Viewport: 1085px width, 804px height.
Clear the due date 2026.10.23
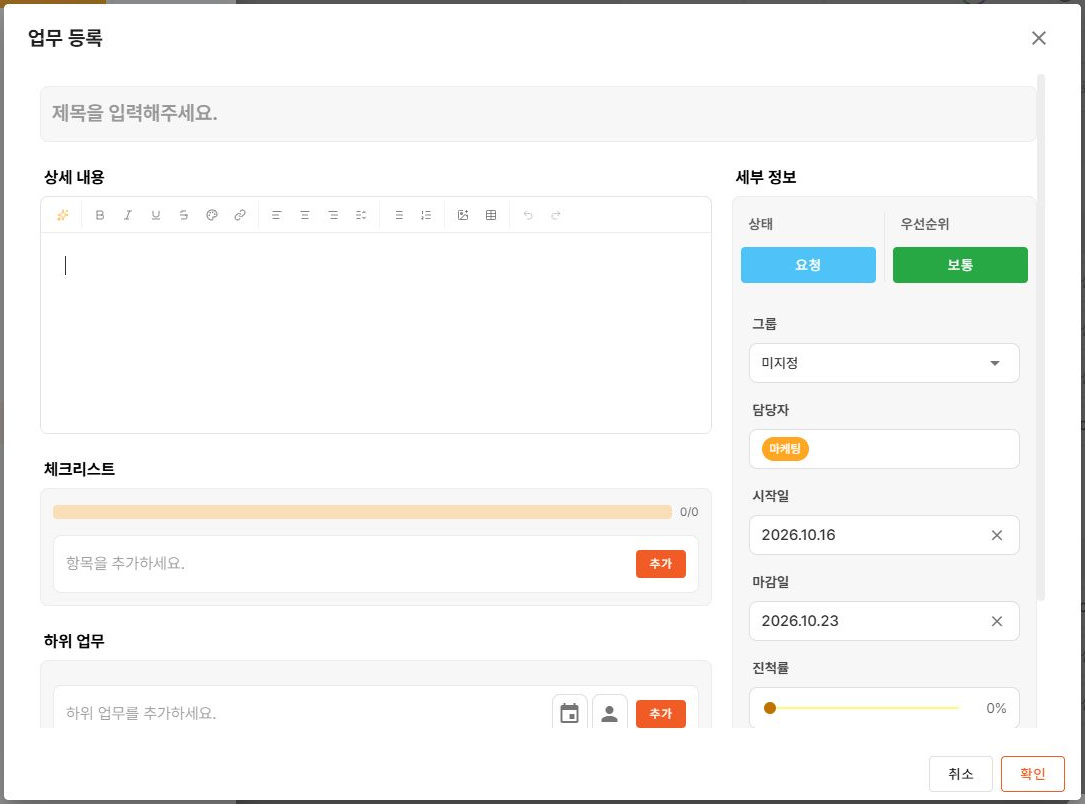(x=996, y=621)
